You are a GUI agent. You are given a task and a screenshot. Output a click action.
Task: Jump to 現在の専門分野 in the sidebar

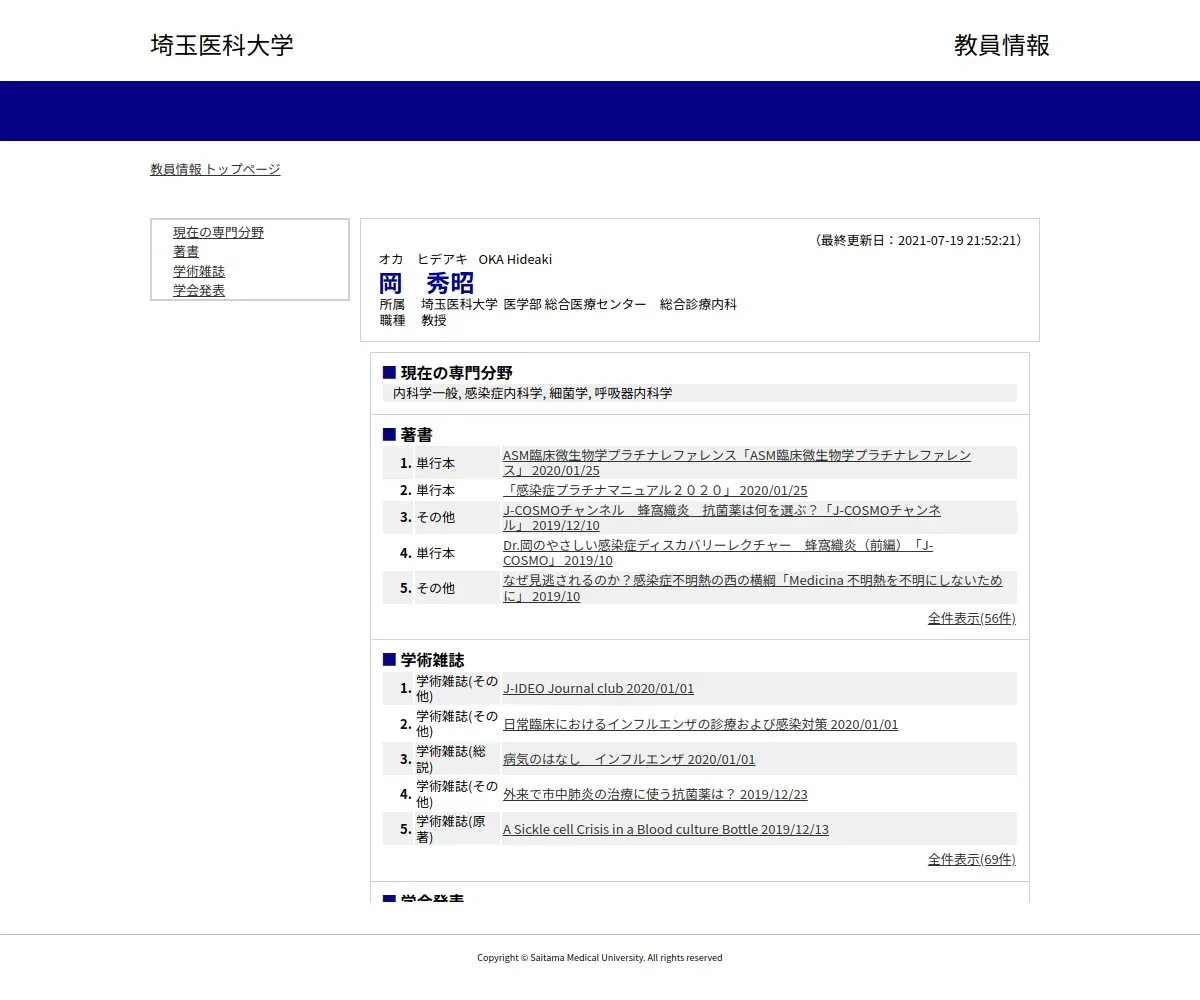pos(218,232)
